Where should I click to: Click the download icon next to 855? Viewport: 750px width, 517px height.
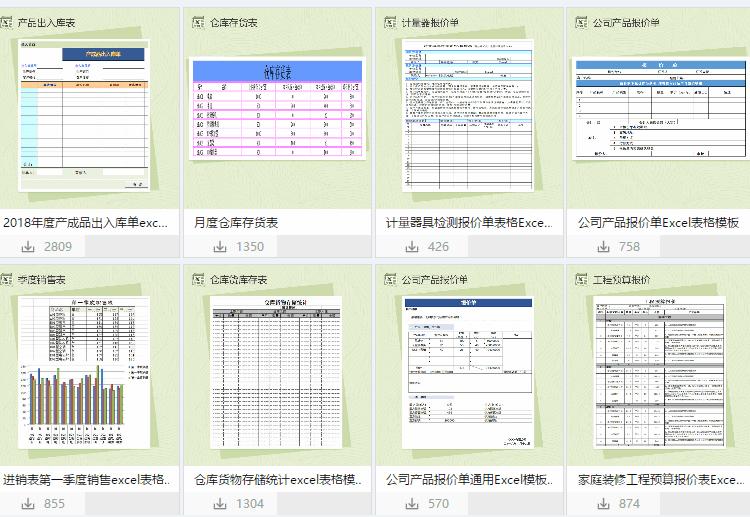(28, 504)
